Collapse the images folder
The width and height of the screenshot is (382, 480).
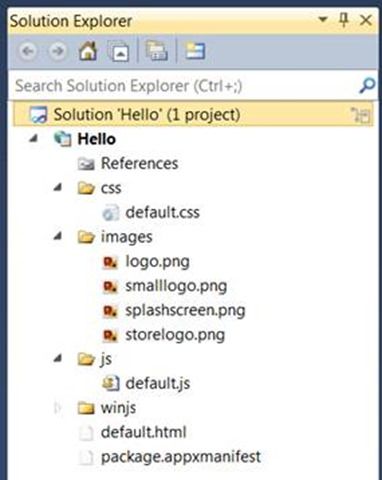coord(58,236)
